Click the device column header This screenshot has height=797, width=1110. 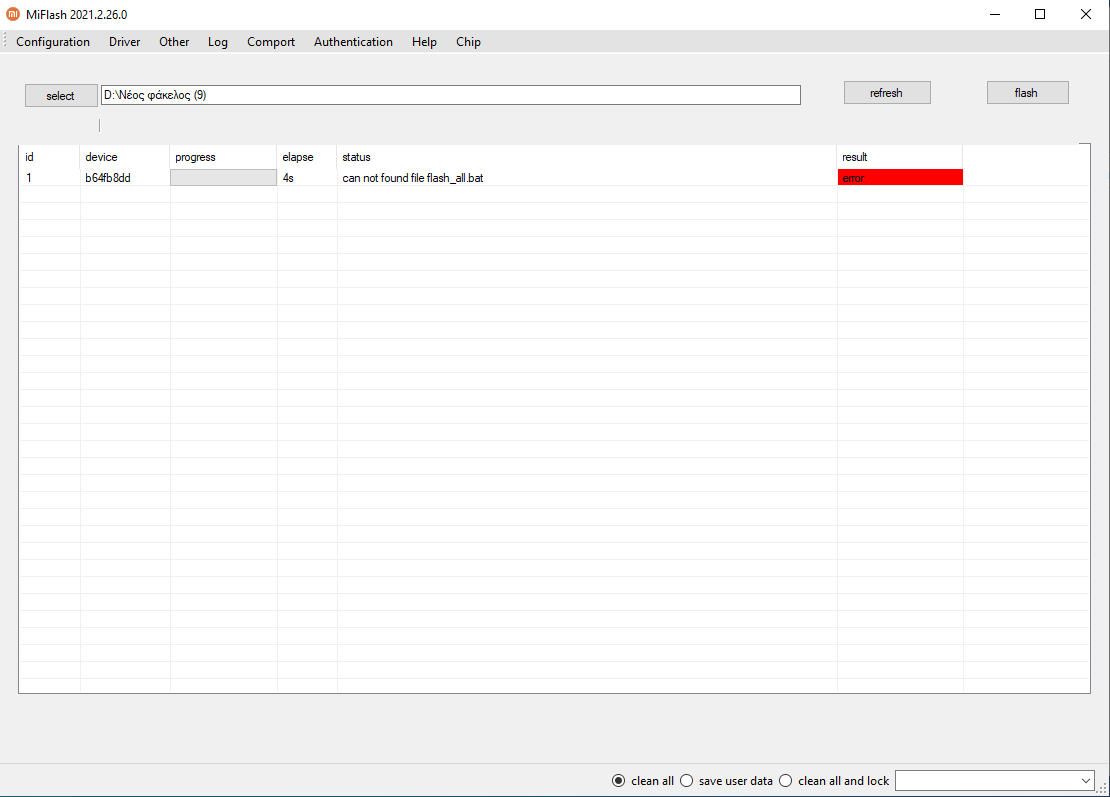coord(125,157)
